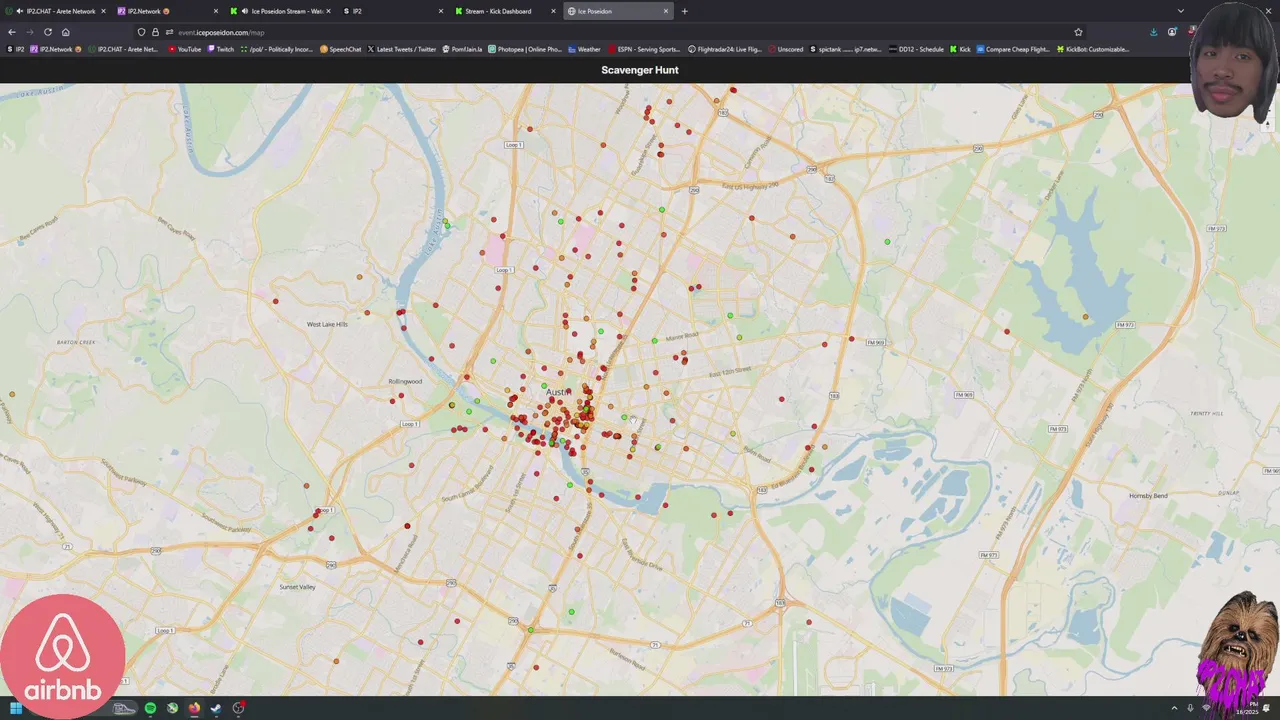Open the Photopea bookmark
The height and width of the screenshot is (720, 1280).
(525, 49)
